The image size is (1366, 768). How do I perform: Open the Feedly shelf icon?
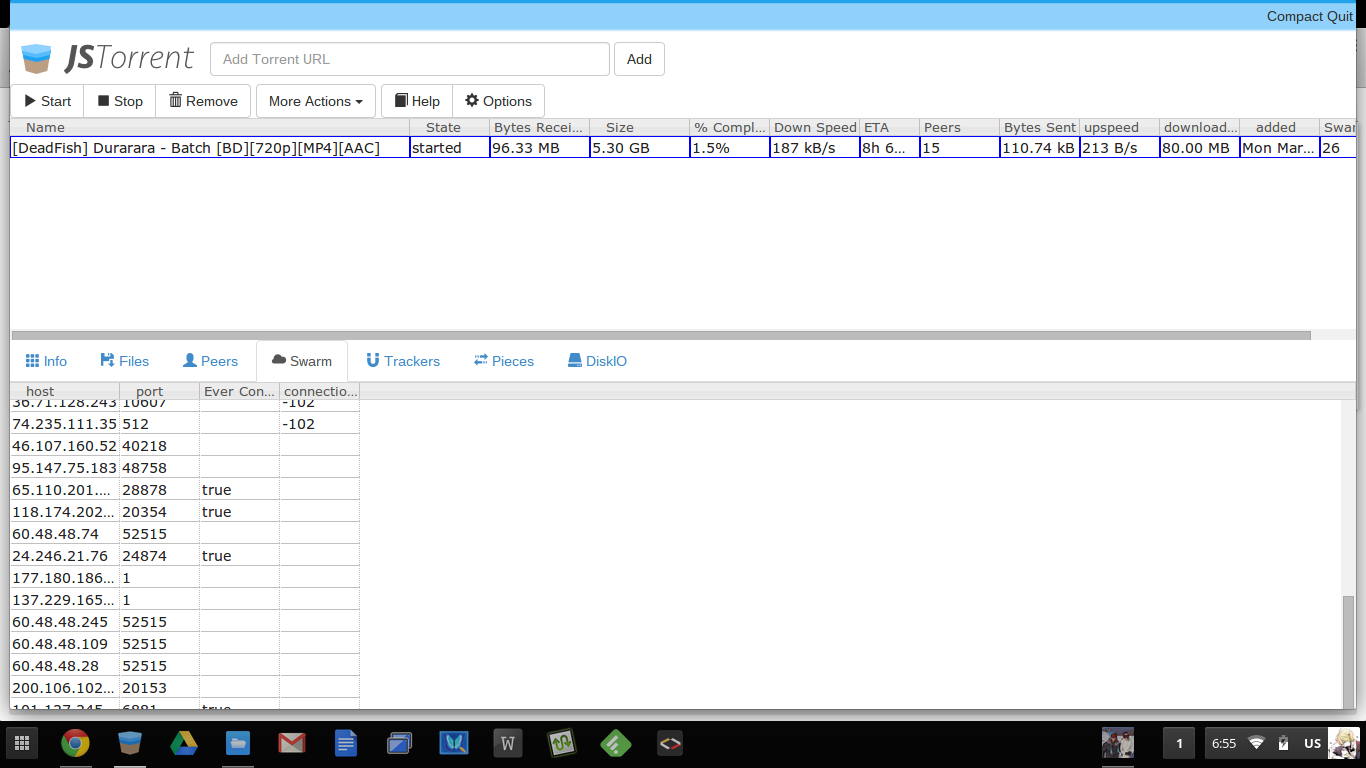616,743
